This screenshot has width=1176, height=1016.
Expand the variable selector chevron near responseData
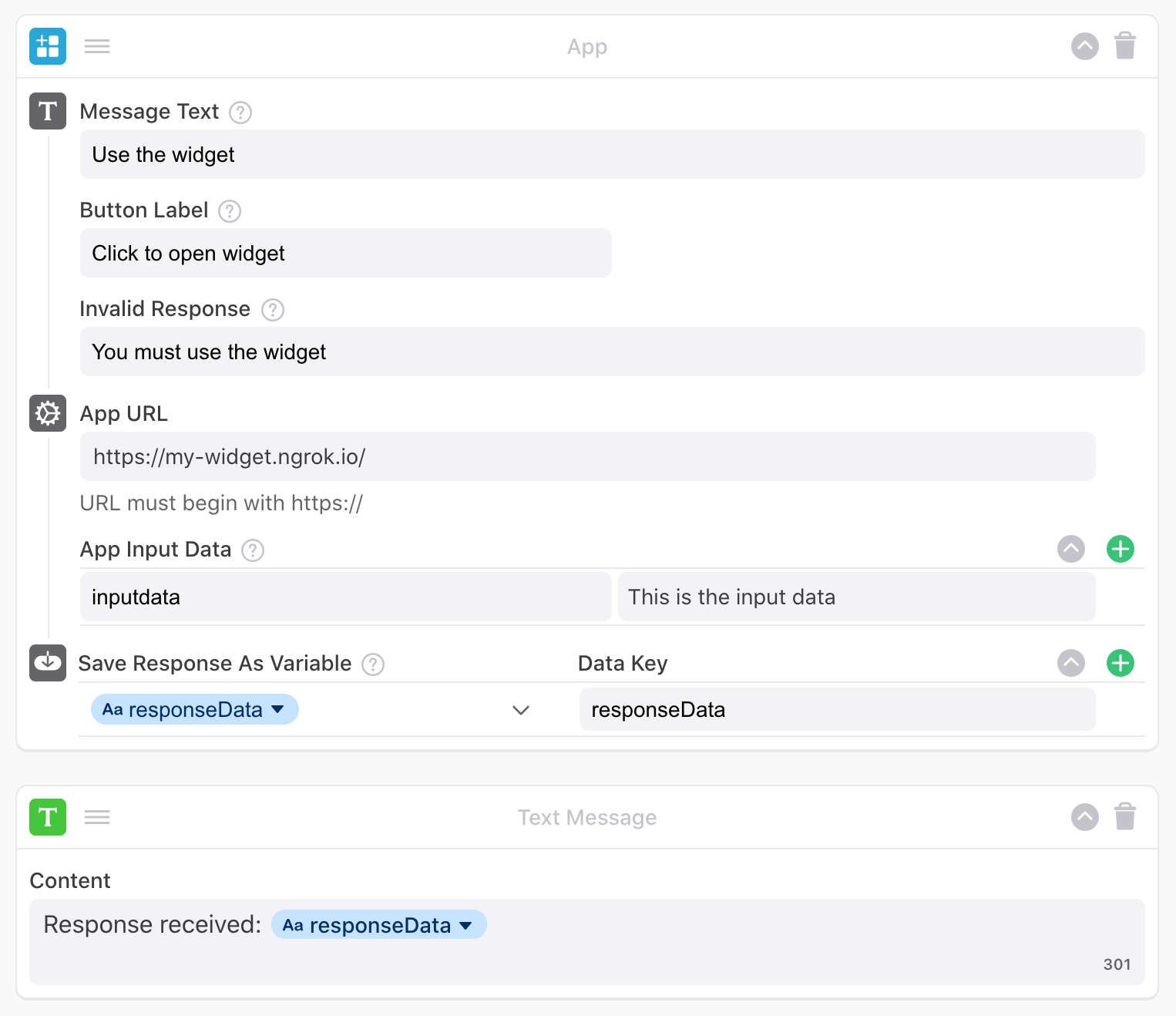click(x=521, y=710)
